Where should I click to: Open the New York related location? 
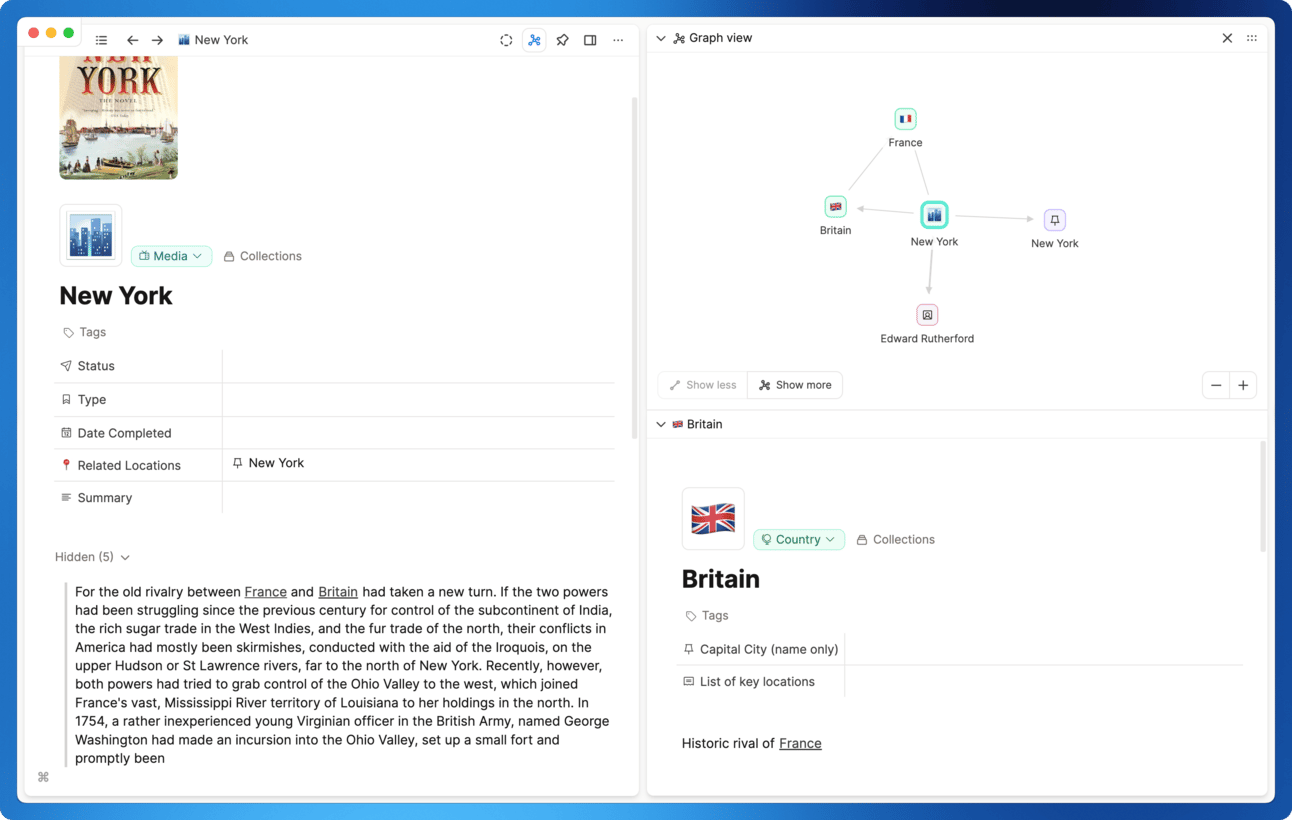click(268, 463)
